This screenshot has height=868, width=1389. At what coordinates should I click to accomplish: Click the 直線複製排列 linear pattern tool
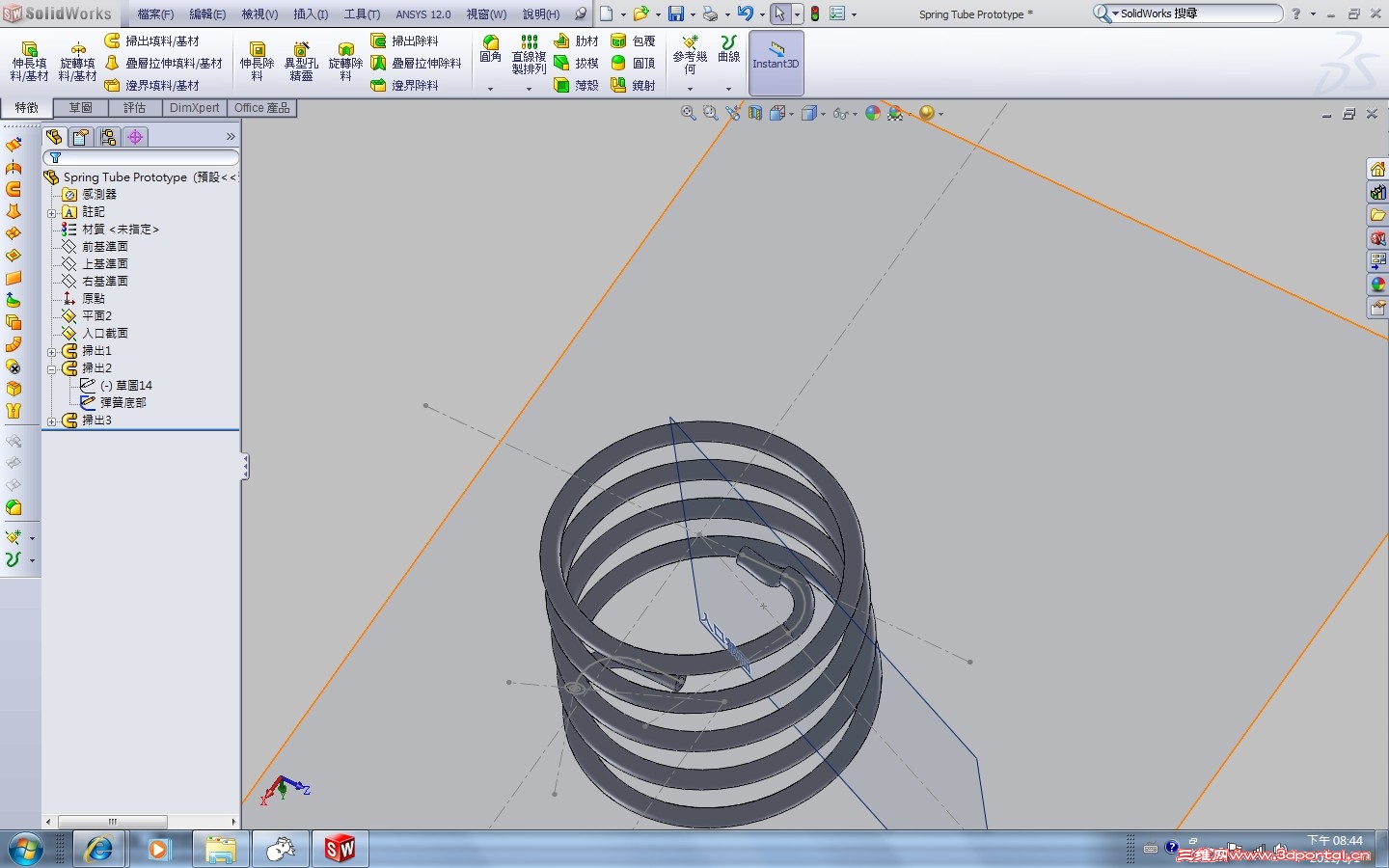point(529,55)
